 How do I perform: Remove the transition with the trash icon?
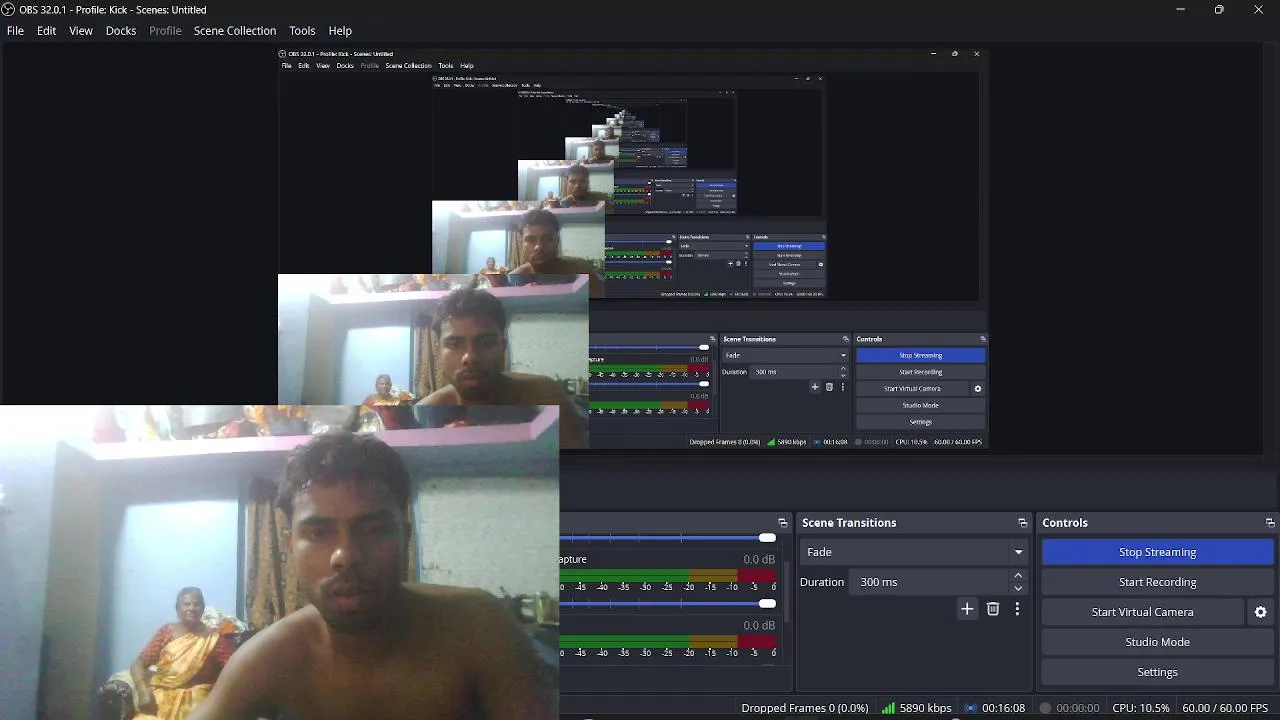point(993,609)
